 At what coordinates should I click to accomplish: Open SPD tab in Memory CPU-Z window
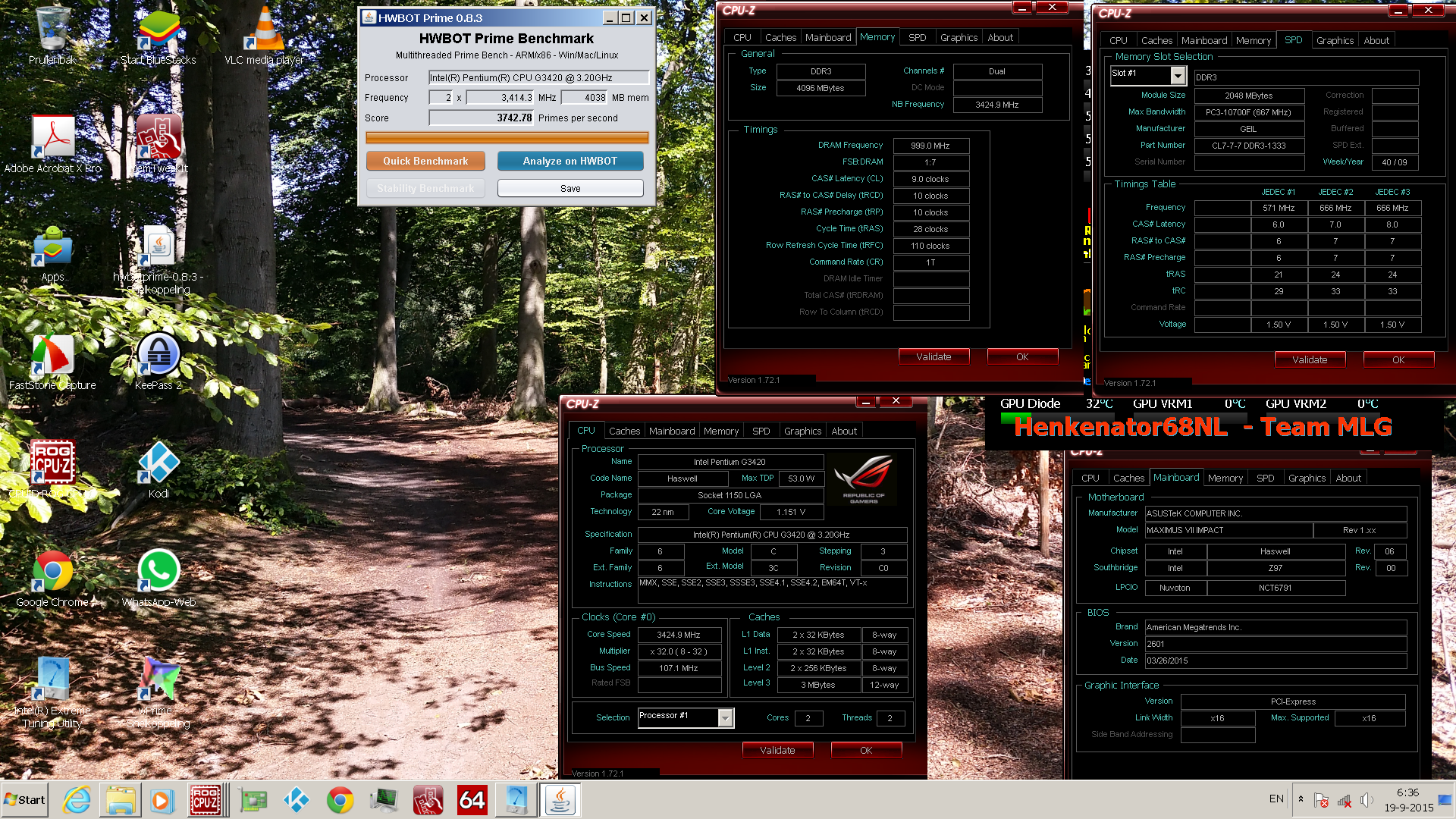pos(917,37)
